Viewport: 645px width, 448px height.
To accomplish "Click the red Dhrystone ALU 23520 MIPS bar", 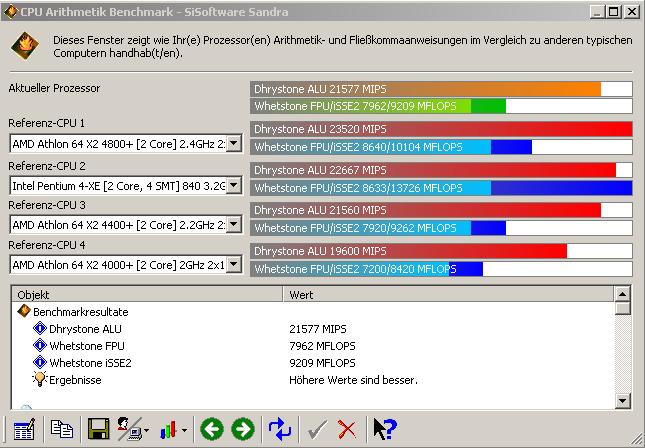I will (x=441, y=129).
